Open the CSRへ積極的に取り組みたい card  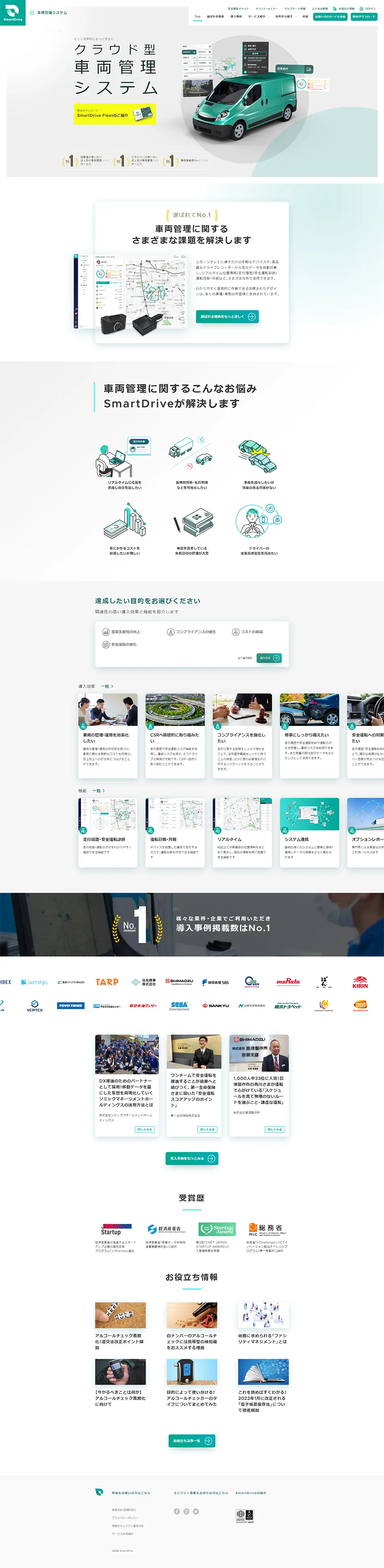point(175,735)
